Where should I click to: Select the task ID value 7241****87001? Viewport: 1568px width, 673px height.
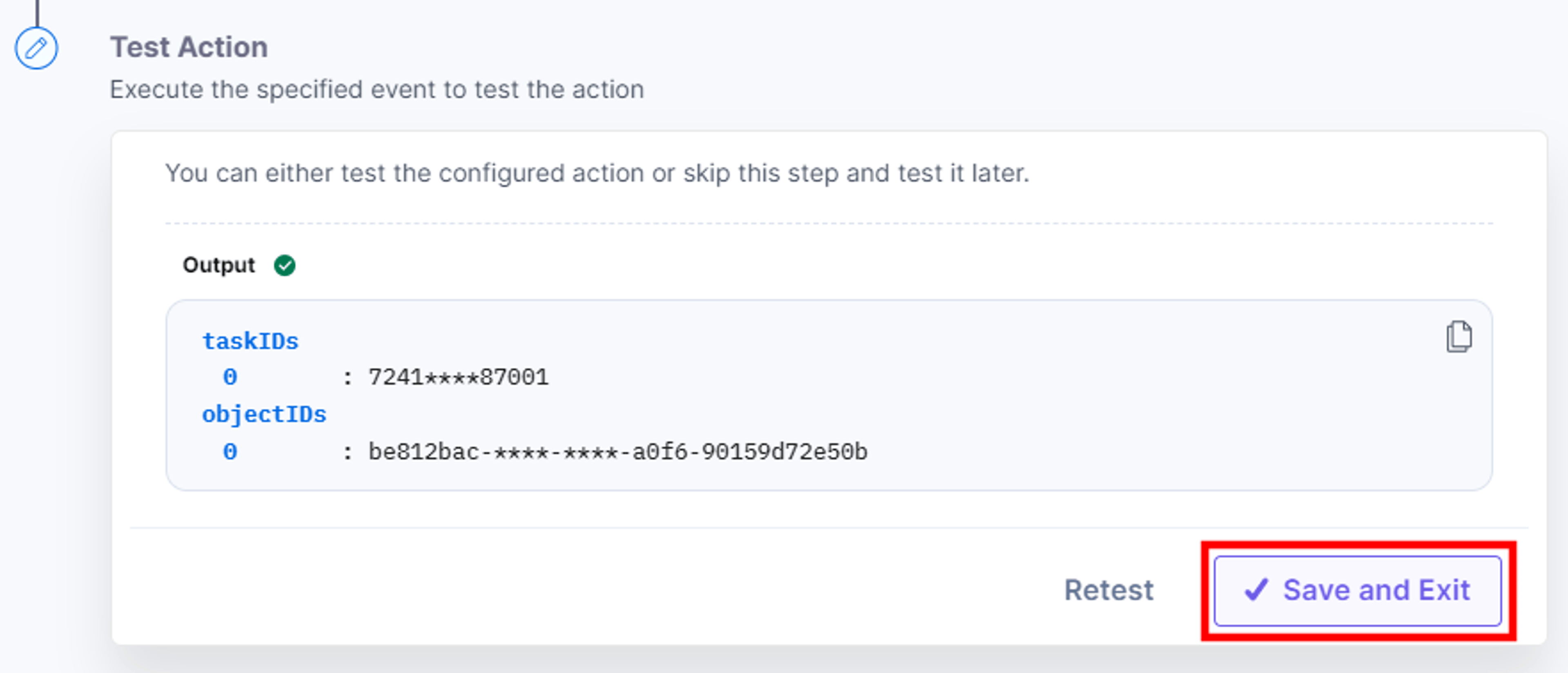tap(458, 377)
